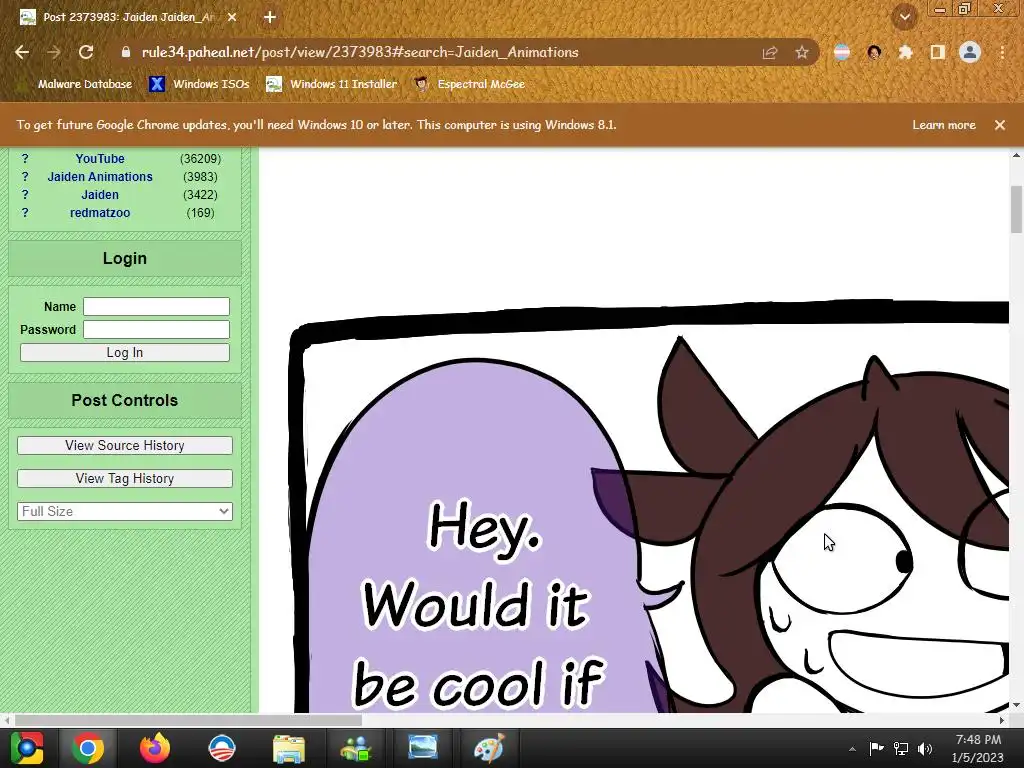Click the vertical scrollbar thumb
Screen dimensions: 1024x768
1016,209
